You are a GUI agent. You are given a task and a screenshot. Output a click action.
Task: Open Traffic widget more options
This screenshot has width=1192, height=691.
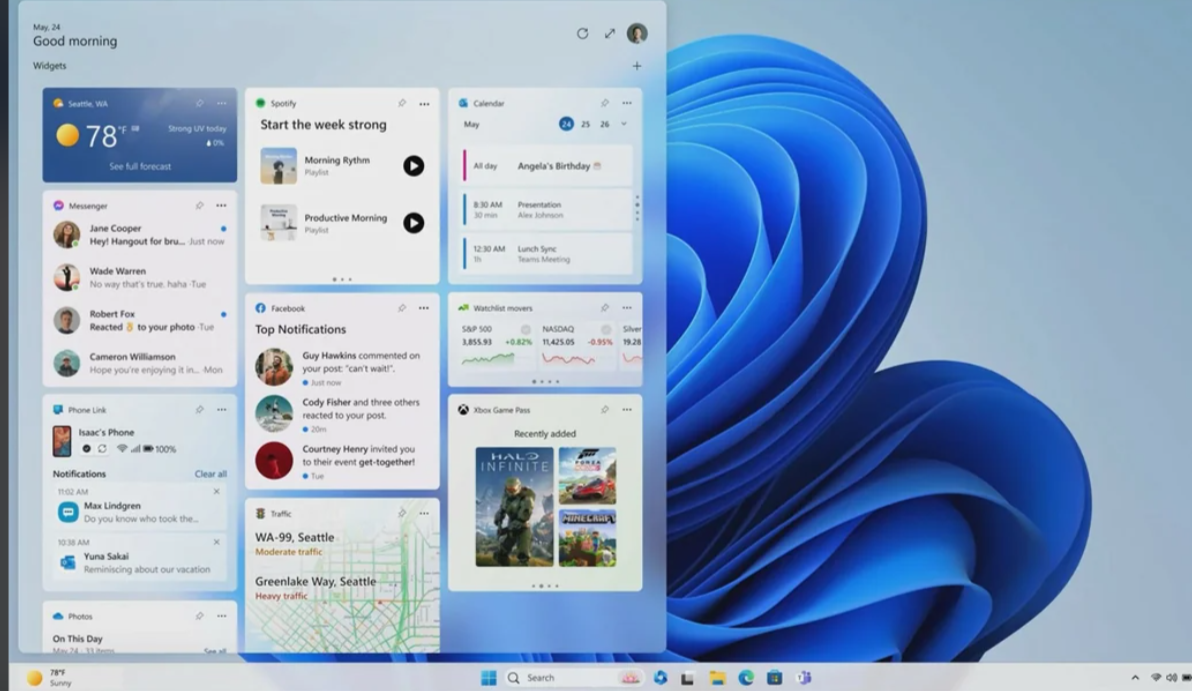tap(424, 513)
